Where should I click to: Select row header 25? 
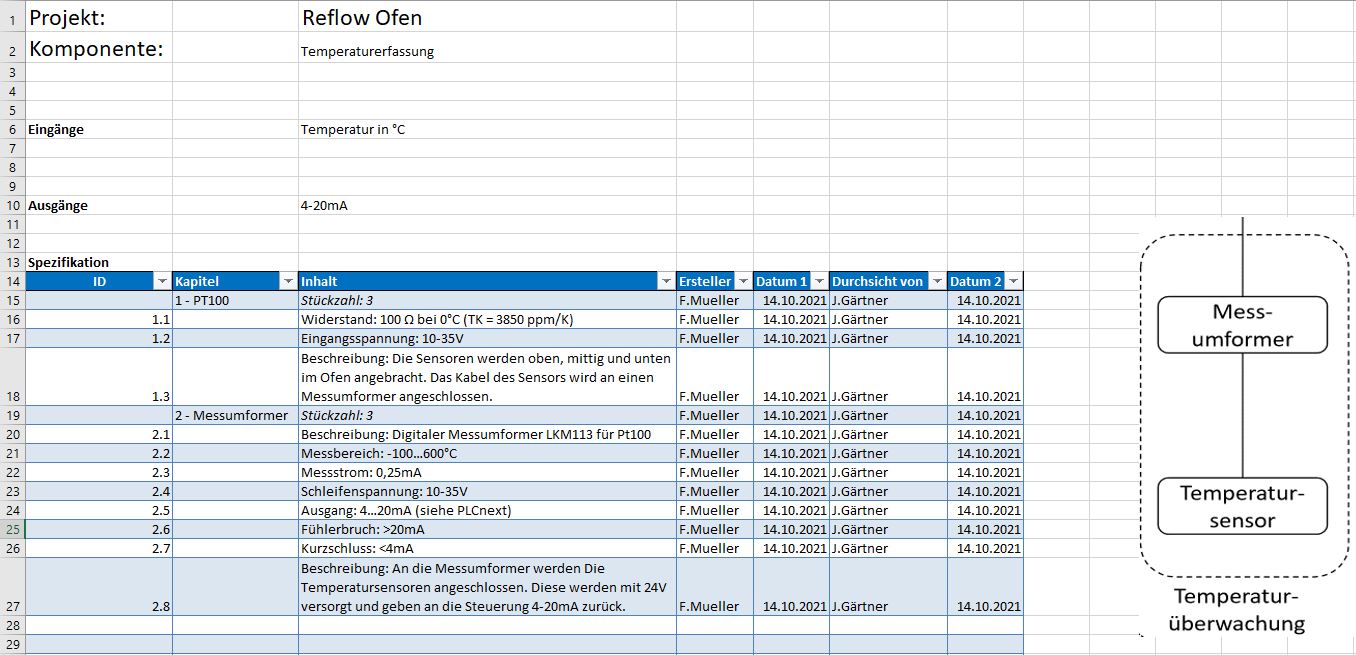click(x=13, y=529)
